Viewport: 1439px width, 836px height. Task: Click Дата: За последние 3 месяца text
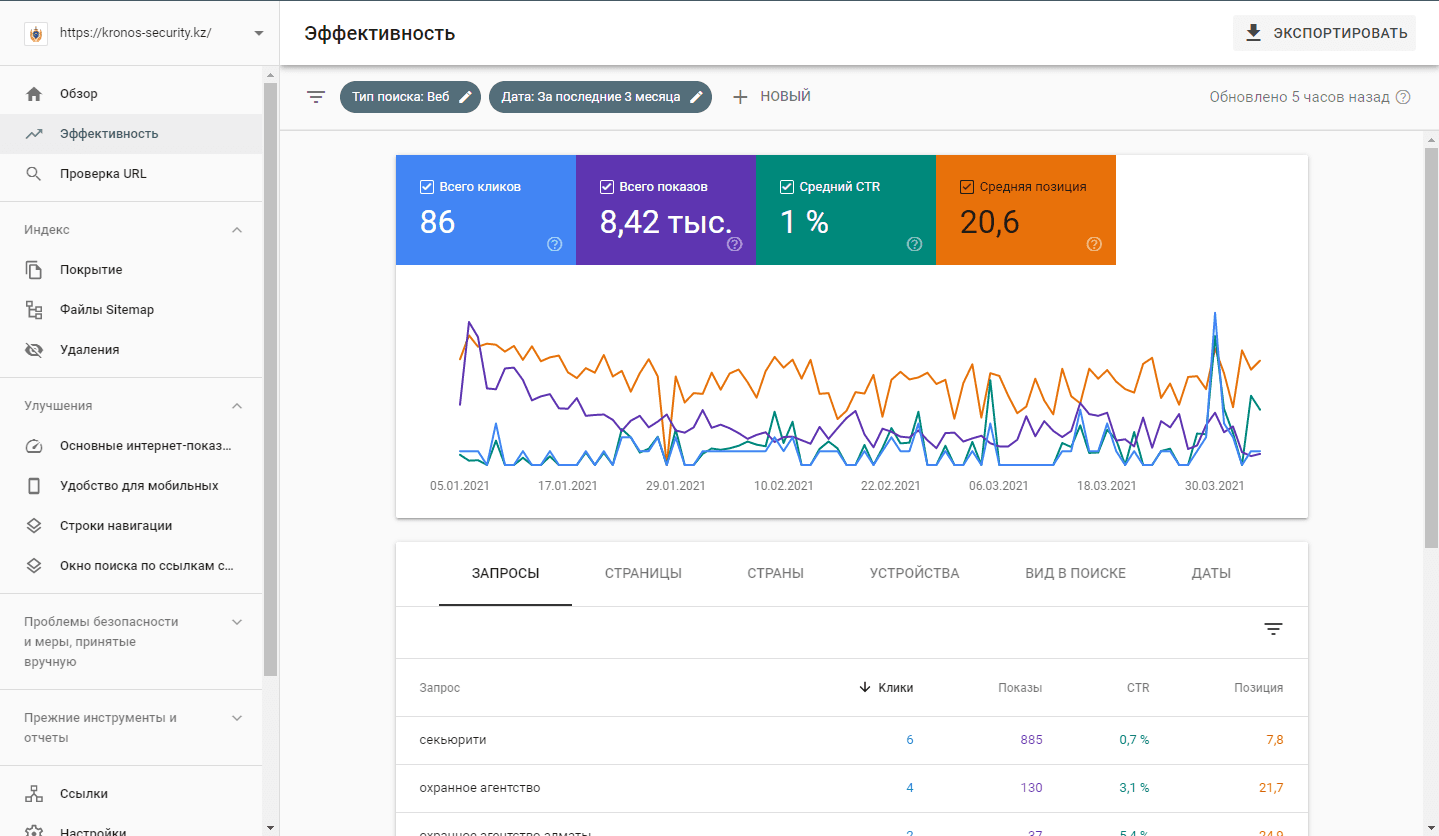click(x=590, y=97)
